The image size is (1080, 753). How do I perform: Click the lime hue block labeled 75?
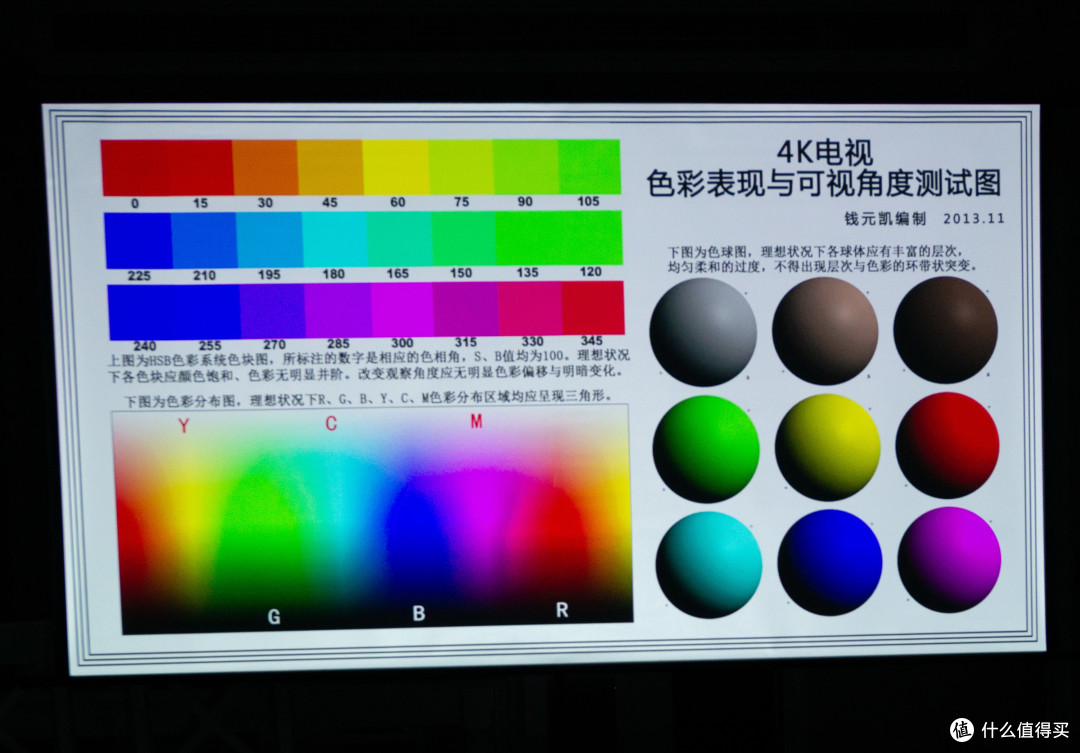(x=461, y=167)
